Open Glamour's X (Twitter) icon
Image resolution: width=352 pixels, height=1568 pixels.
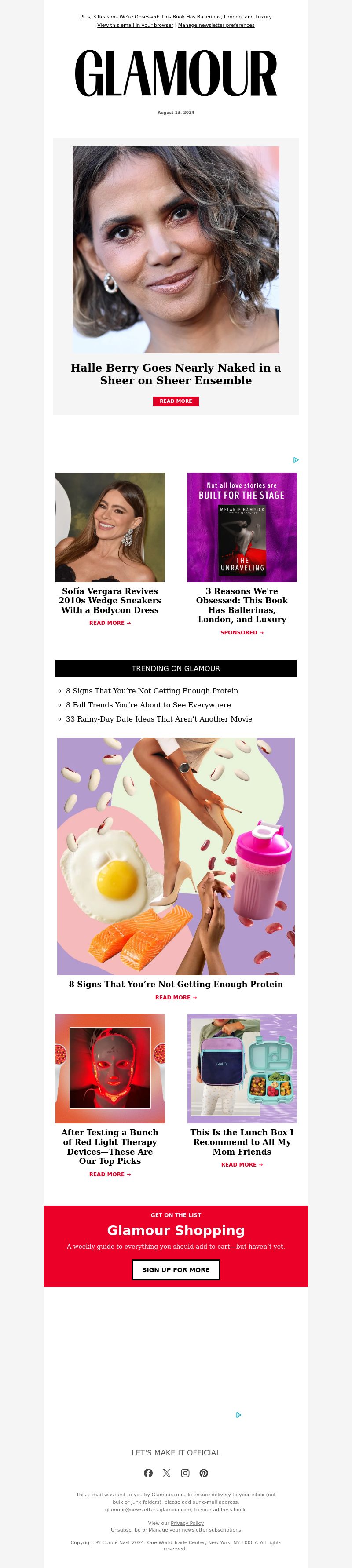(x=166, y=1473)
